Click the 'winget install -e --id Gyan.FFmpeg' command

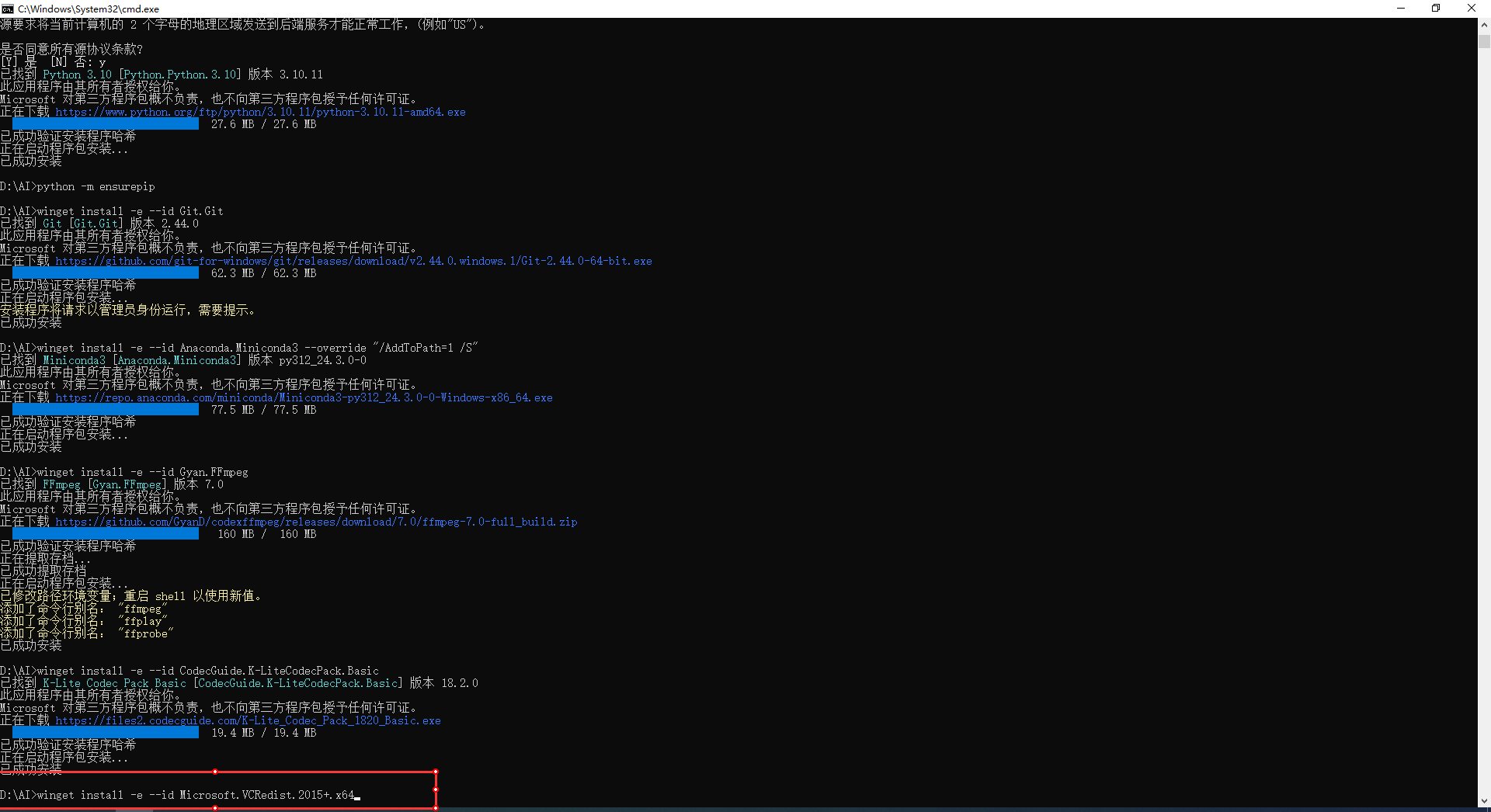click(x=124, y=472)
